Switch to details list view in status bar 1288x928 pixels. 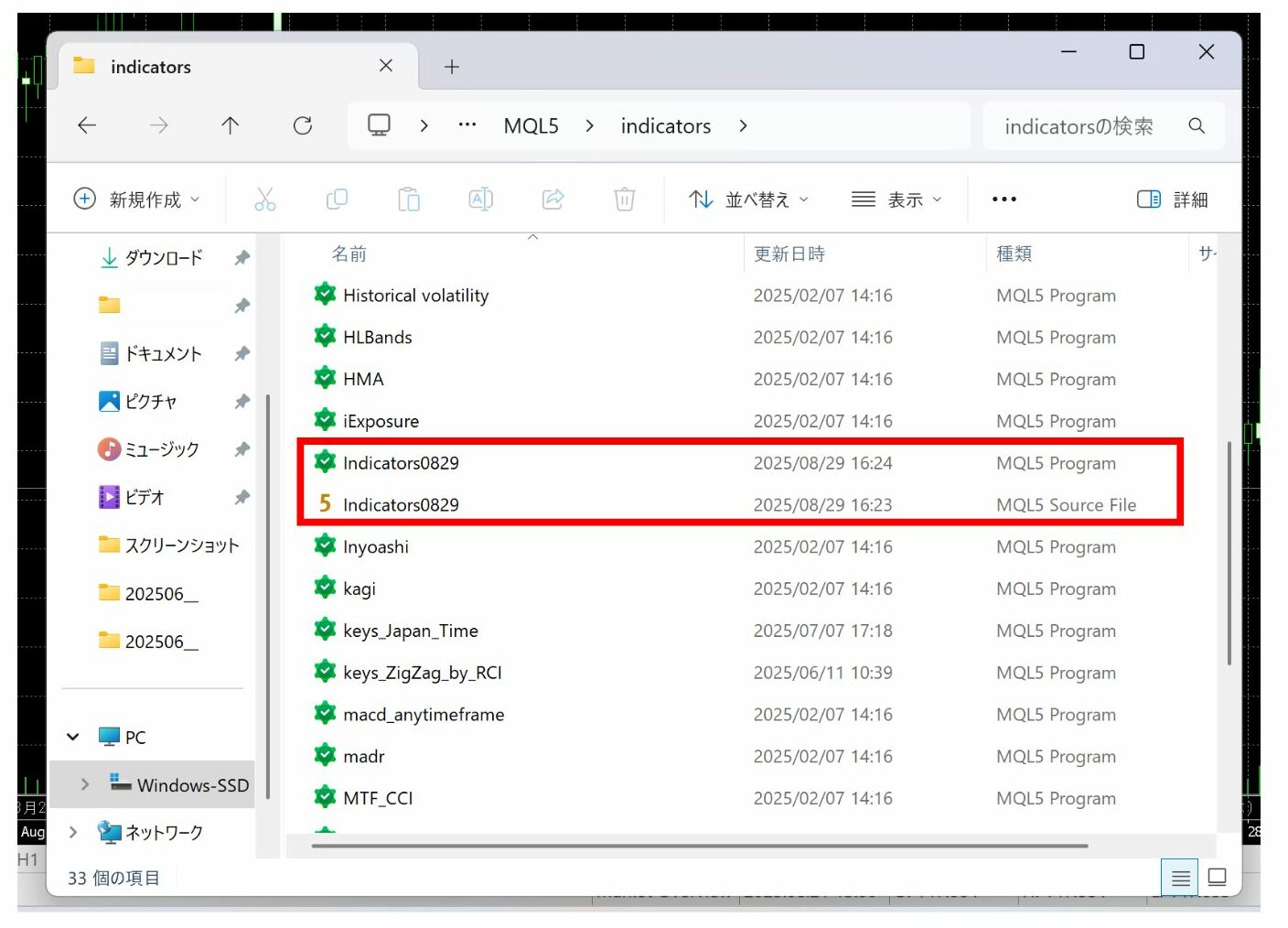(x=1180, y=878)
